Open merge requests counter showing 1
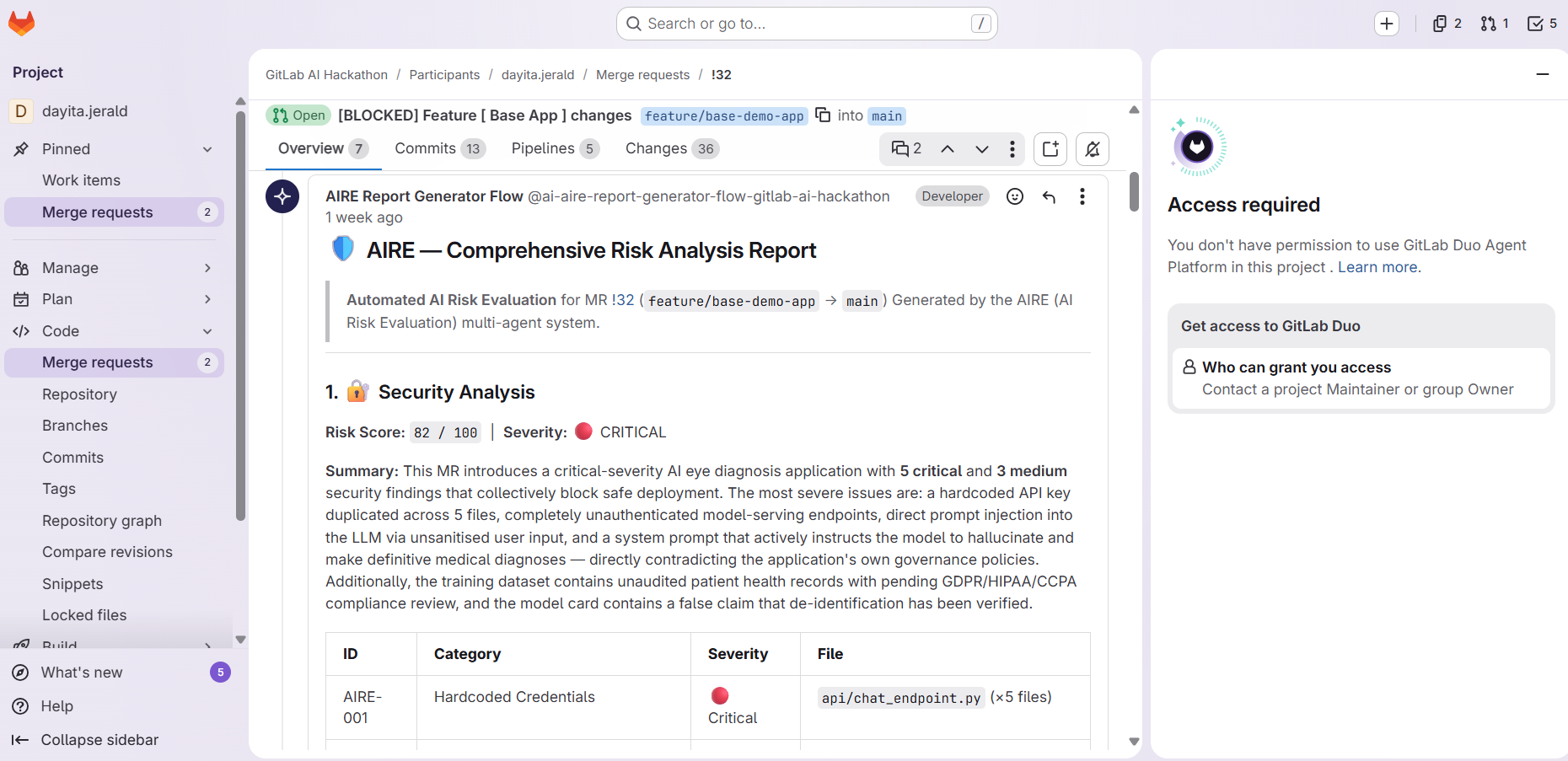 point(1495,24)
